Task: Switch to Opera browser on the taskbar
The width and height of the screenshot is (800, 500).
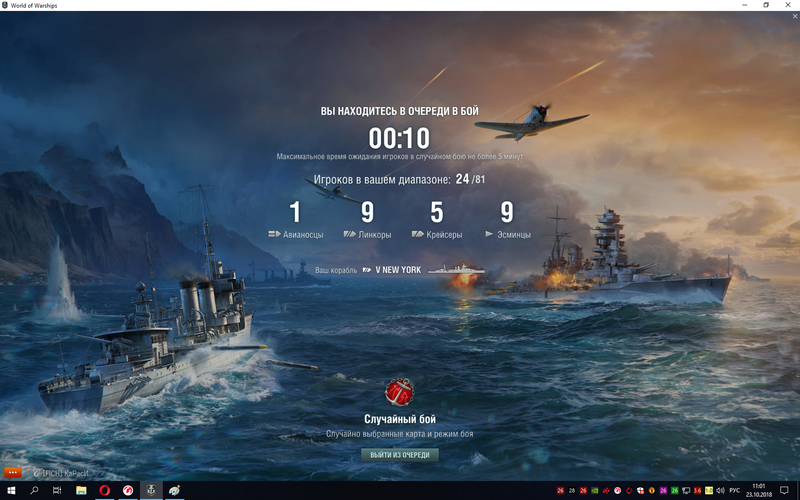Action: [105, 490]
